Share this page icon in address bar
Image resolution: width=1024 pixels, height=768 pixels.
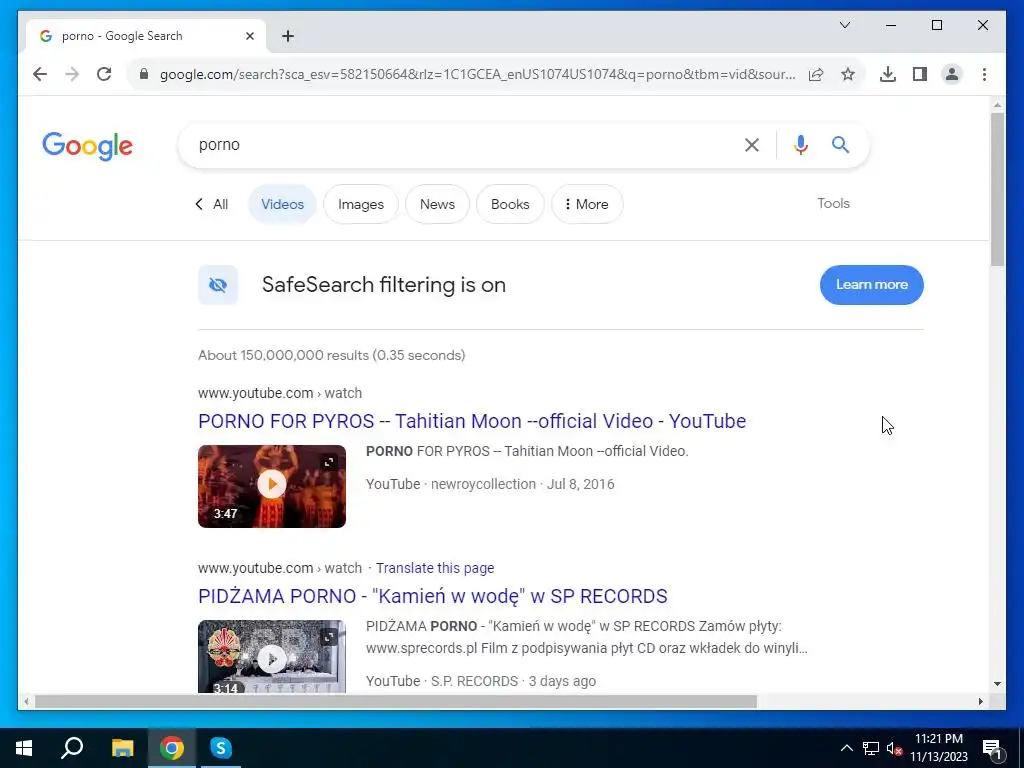click(x=816, y=74)
